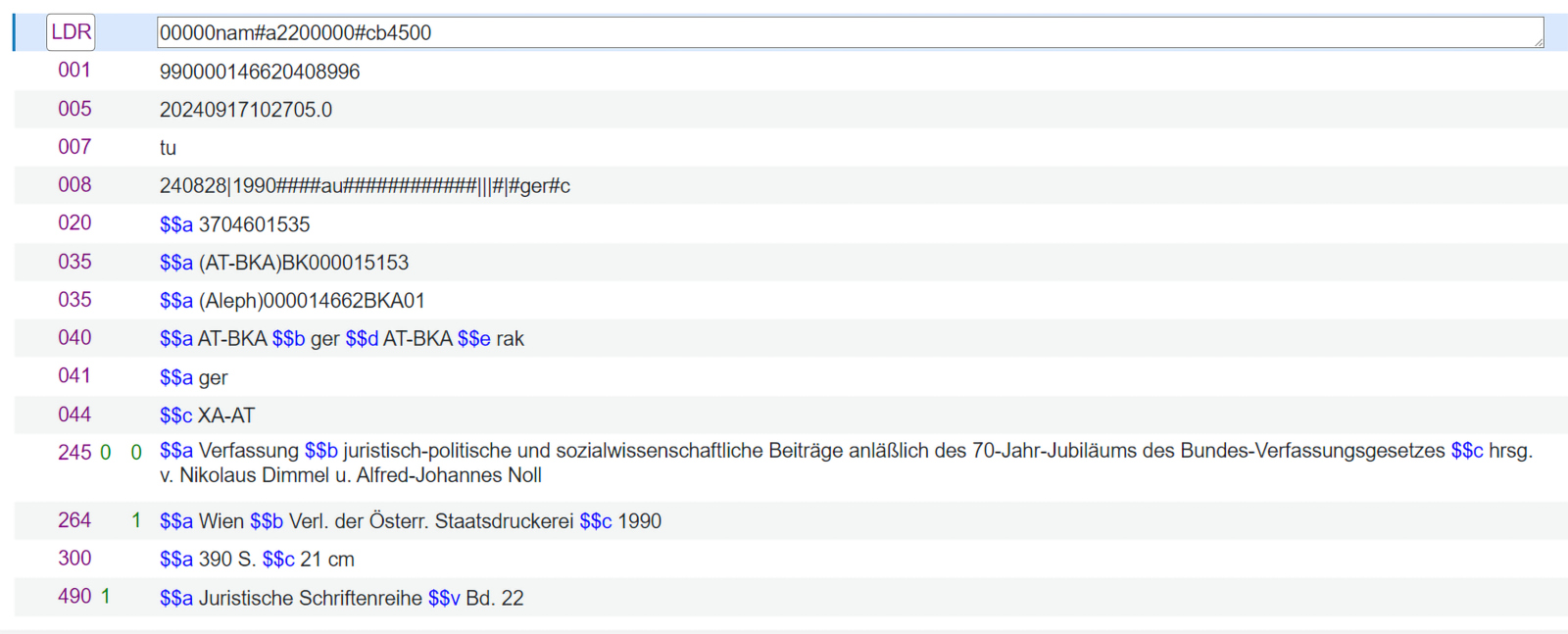The width and height of the screenshot is (1568, 634).
Task: Edit the 264 publisher field 'Wien'
Action: (x=220, y=521)
